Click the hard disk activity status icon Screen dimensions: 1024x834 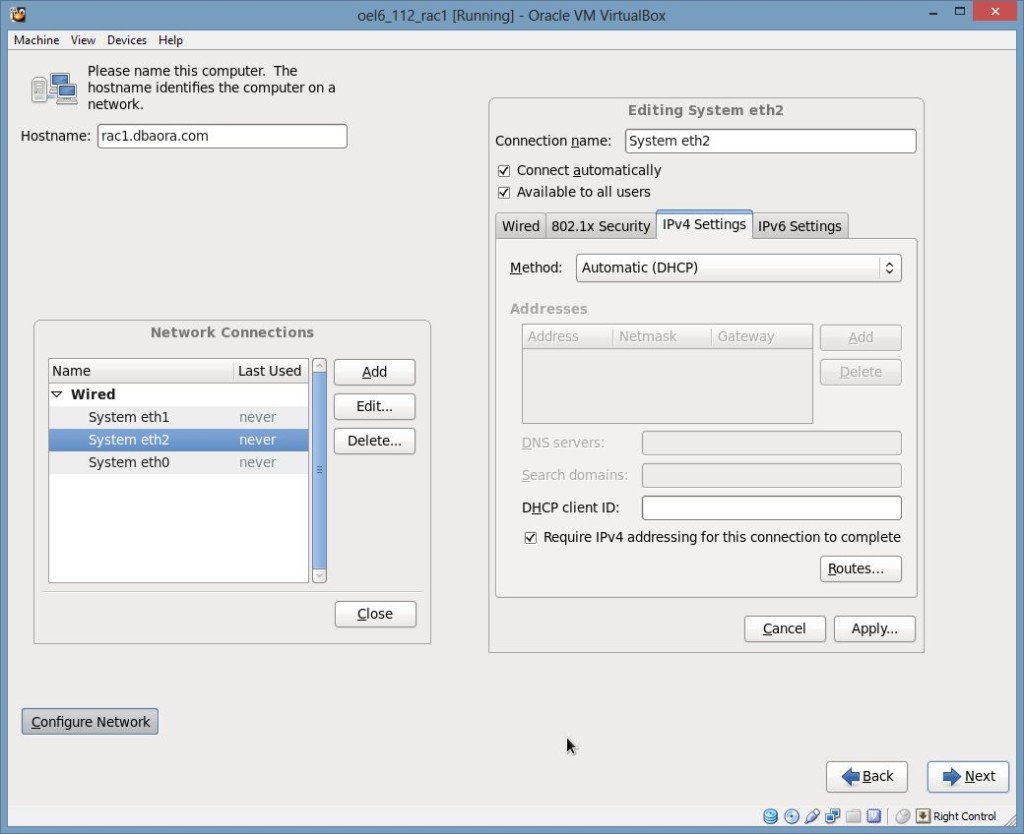(x=771, y=816)
